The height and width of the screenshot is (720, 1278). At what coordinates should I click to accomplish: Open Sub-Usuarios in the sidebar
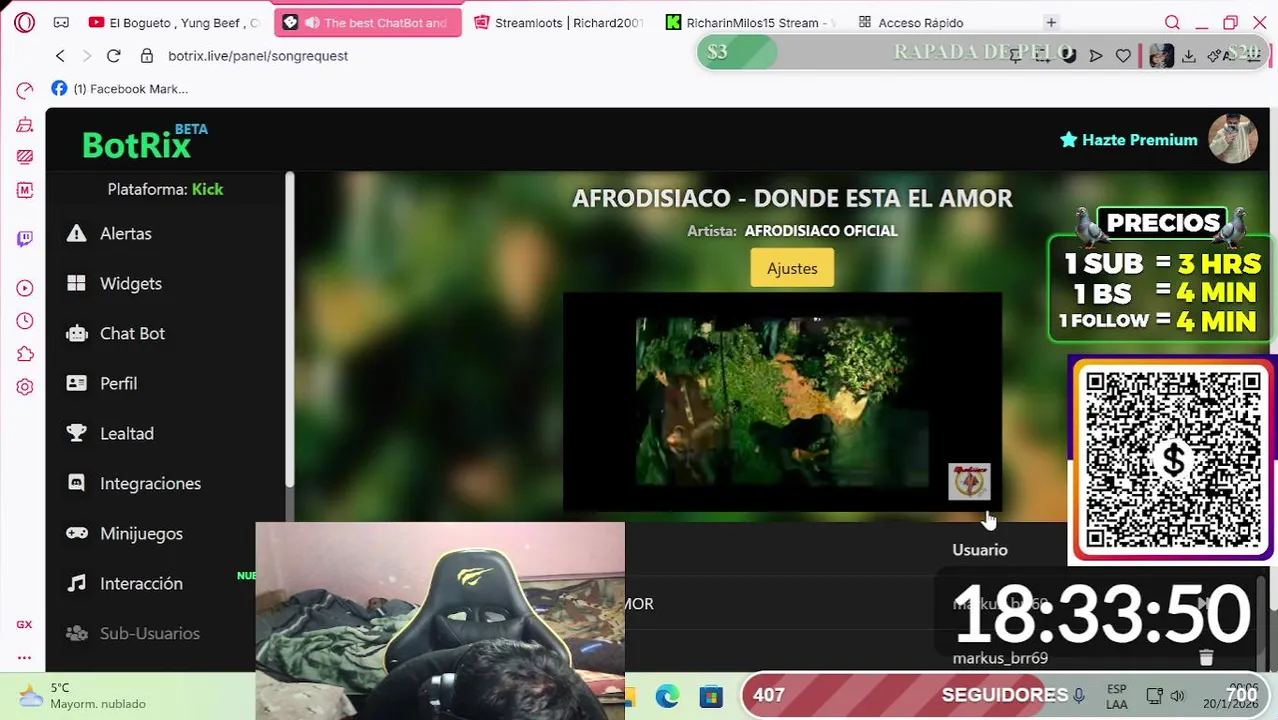pos(150,633)
